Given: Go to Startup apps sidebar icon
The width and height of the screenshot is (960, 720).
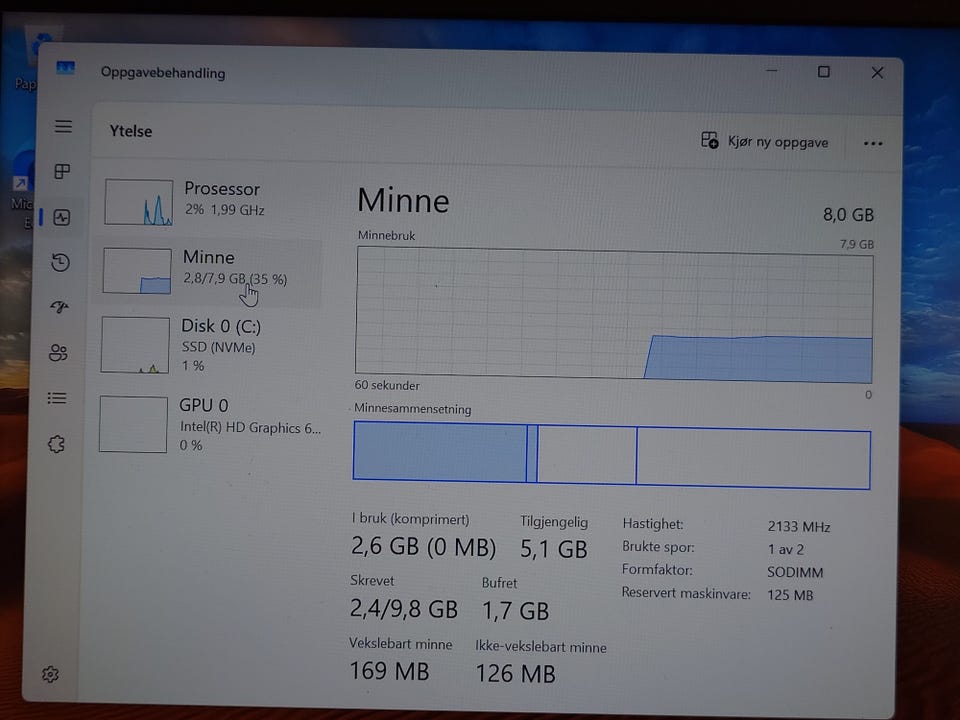Looking at the screenshot, I should [x=60, y=307].
